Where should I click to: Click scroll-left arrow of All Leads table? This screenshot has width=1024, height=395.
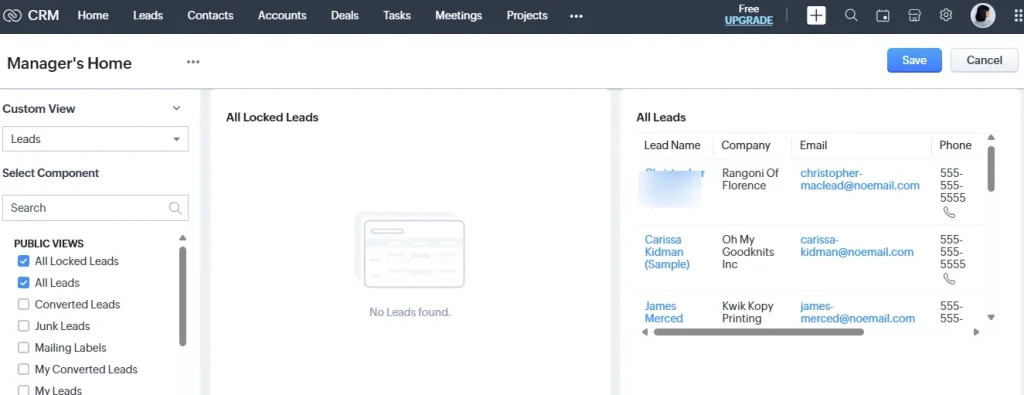(645, 332)
